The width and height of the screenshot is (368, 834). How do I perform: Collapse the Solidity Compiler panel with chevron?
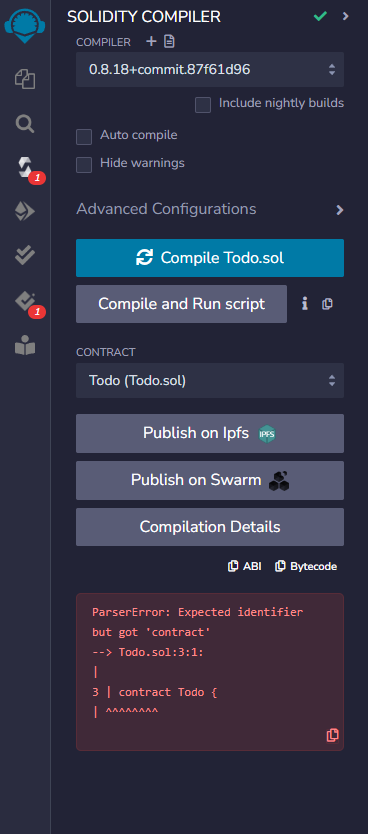[x=346, y=16]
